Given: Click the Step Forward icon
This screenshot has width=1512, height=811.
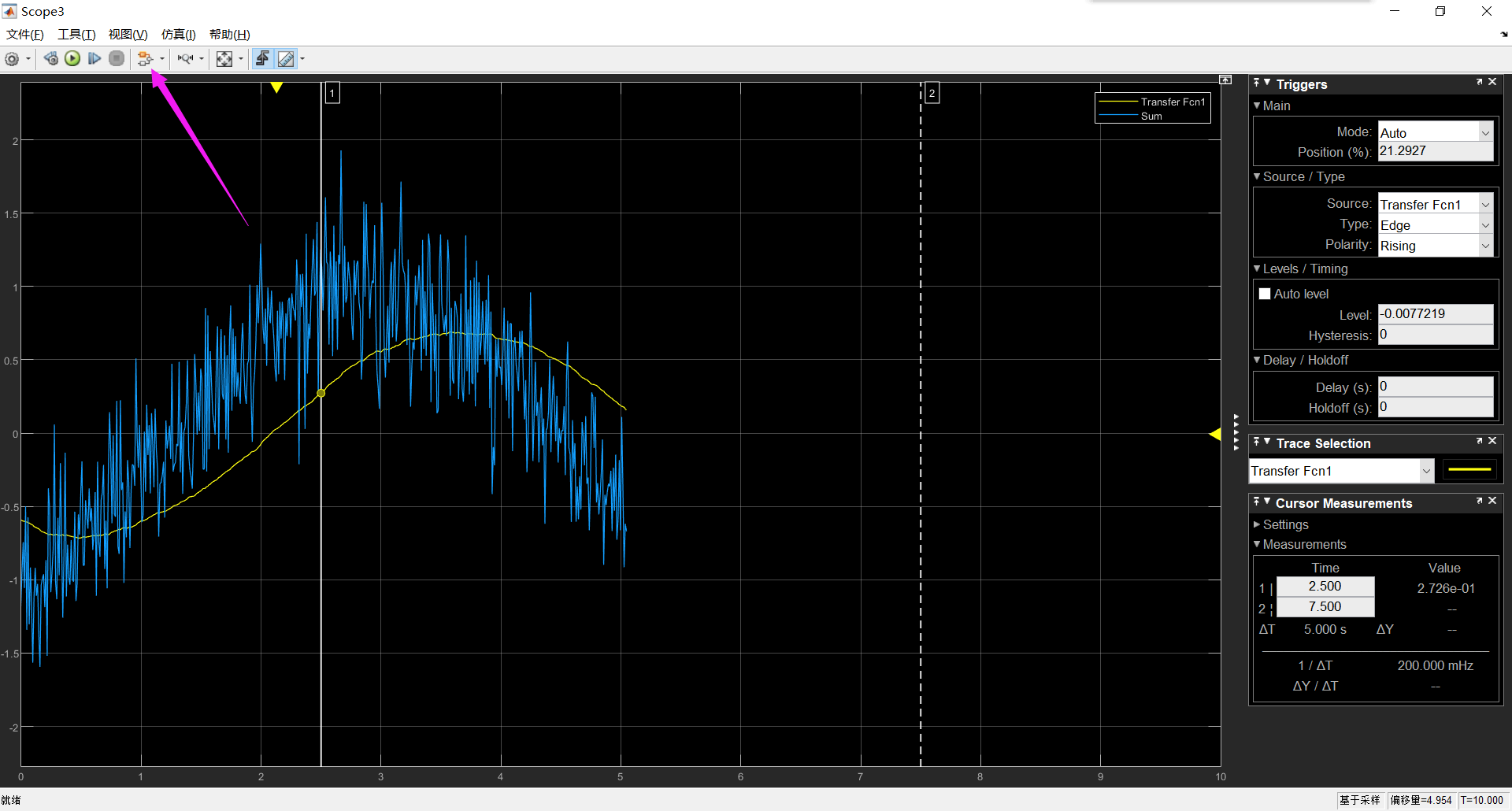Looking at the screenshot, I should 94,58.
